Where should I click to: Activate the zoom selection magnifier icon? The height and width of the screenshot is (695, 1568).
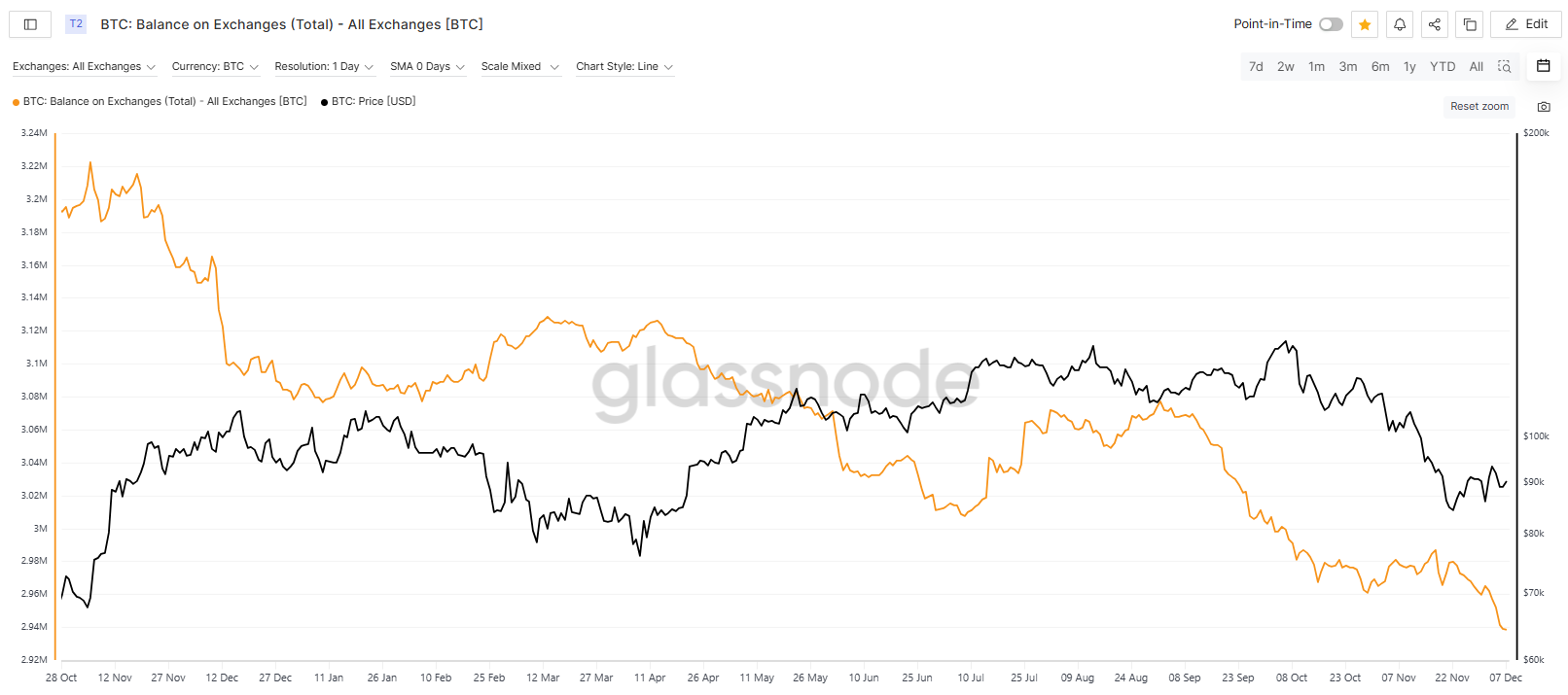[x=1505, y=67]
